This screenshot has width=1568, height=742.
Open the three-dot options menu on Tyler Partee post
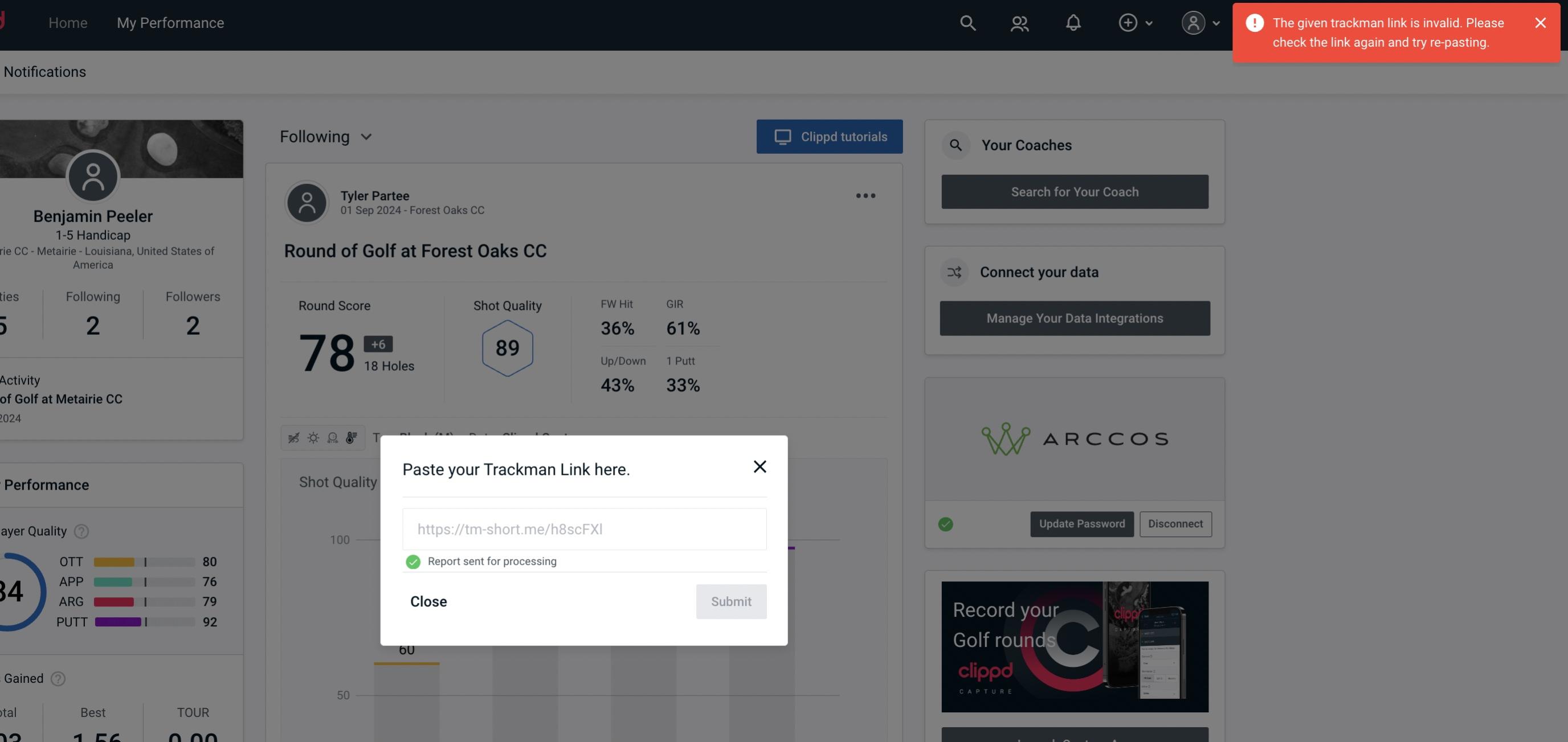pos(866,196)
